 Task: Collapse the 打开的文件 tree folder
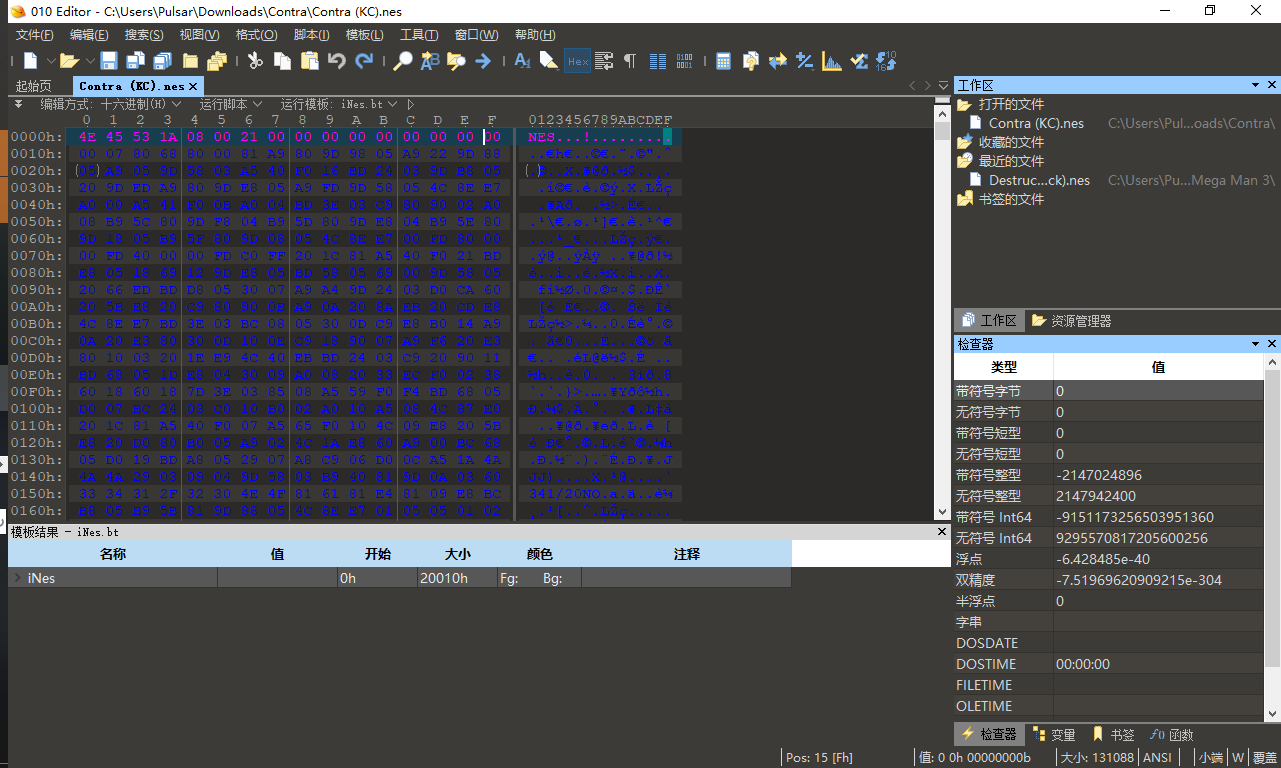(x=964, y=104)
